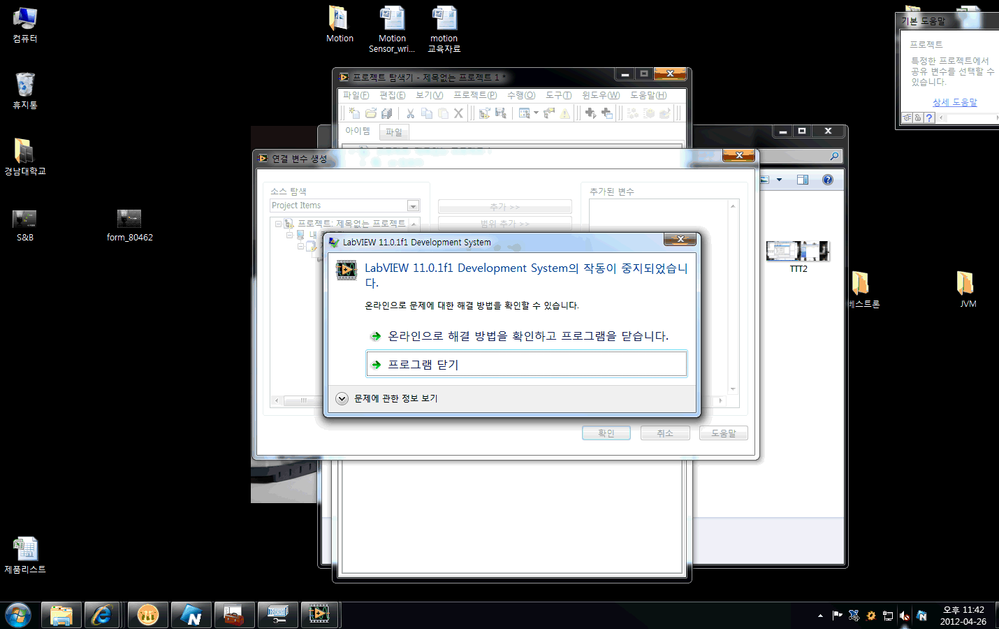Viewport: 999px width, 629px height.
Task: Click the volume icon in system tray
Action: pos(905,616)
